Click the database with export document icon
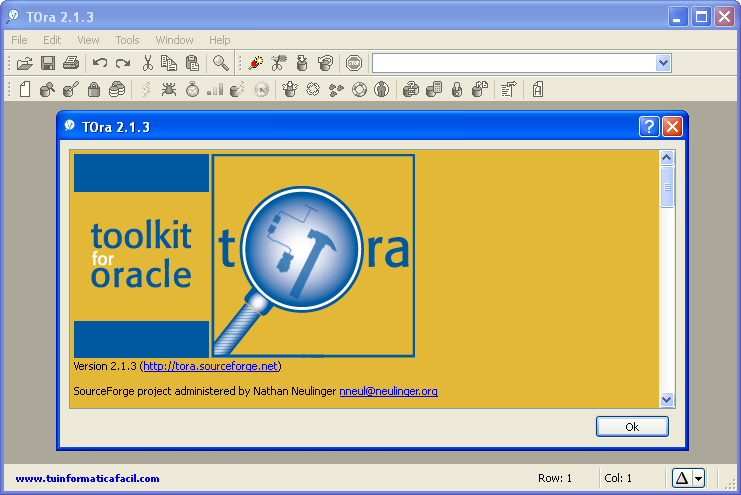The height and width of the screenshot is (495, 741). coord(480,89)
